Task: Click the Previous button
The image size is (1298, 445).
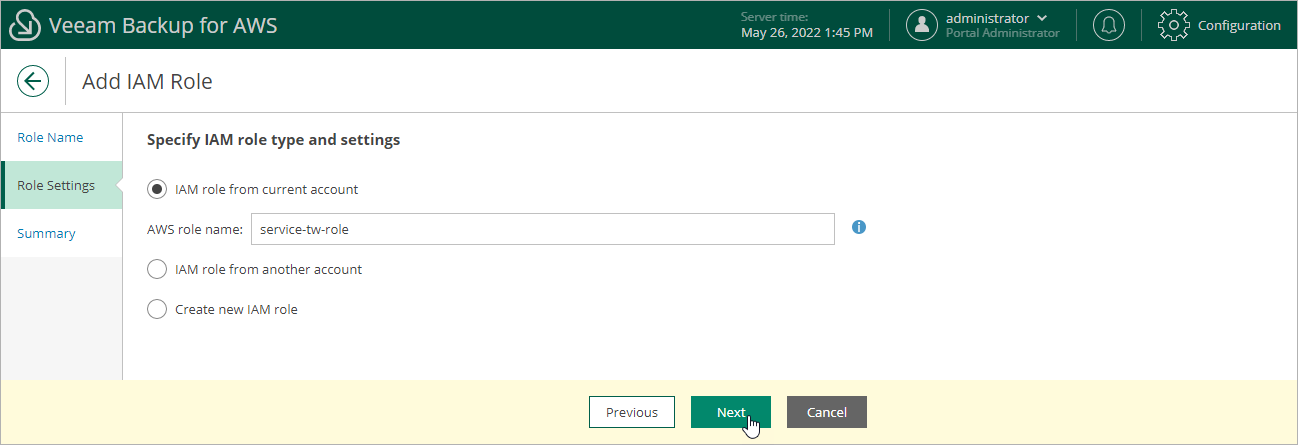Action: pyautogui.click(x=631, y=412)
